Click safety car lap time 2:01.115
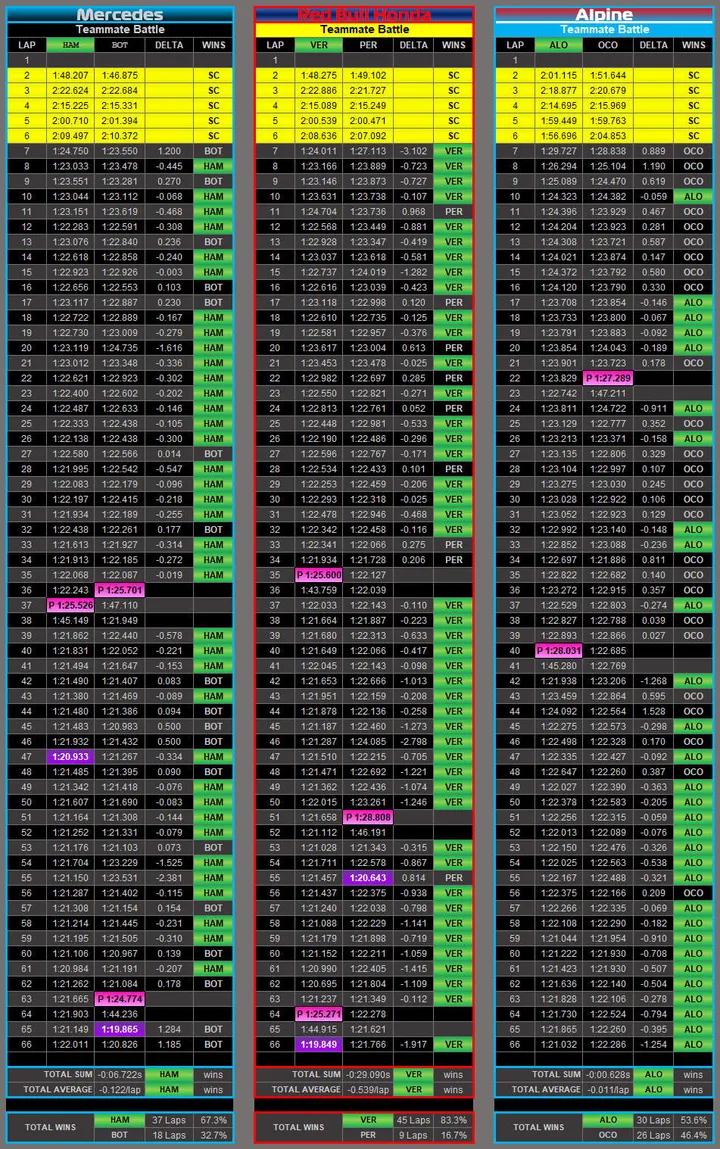 tap(559, 75)
